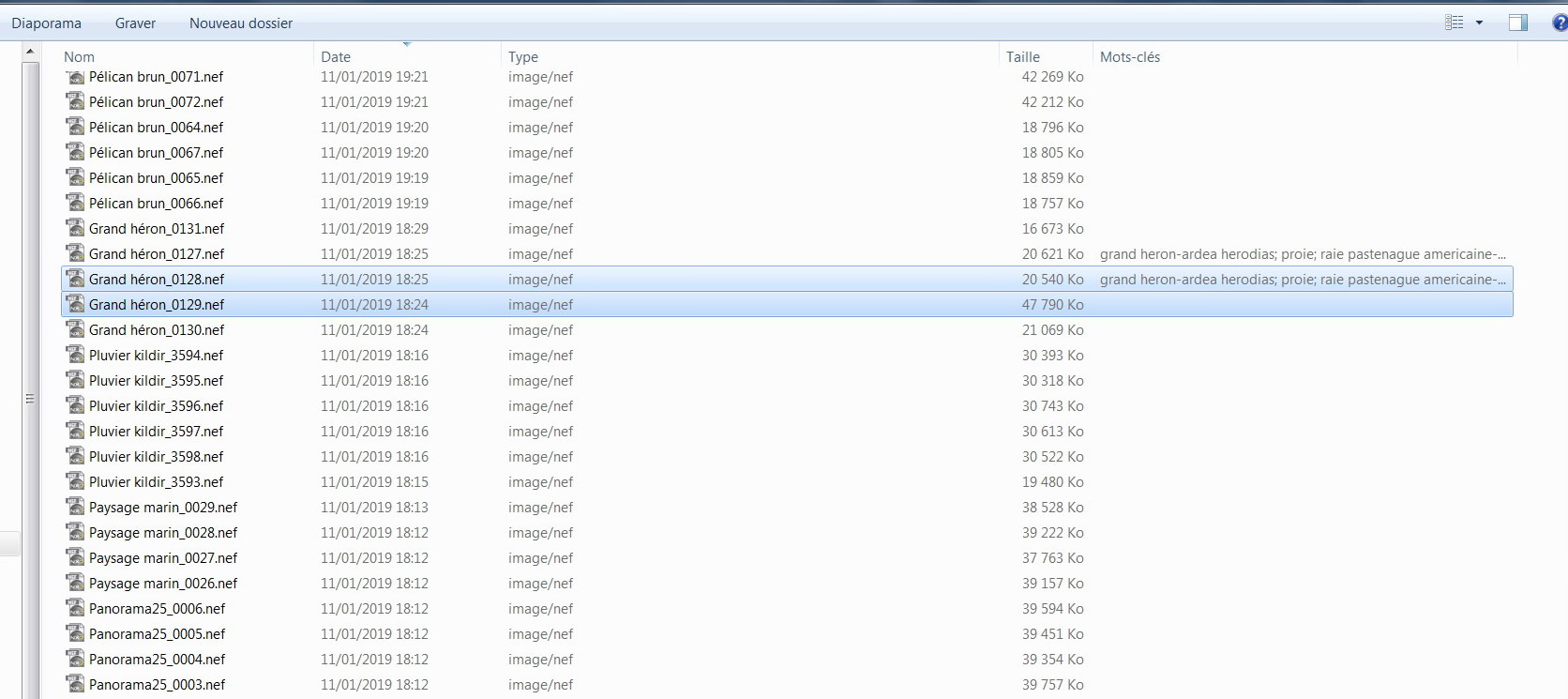This screenshot has height=699, width=1568.
Task: Select file name Grand héron_0131.nef
Action: click(157, 228)
